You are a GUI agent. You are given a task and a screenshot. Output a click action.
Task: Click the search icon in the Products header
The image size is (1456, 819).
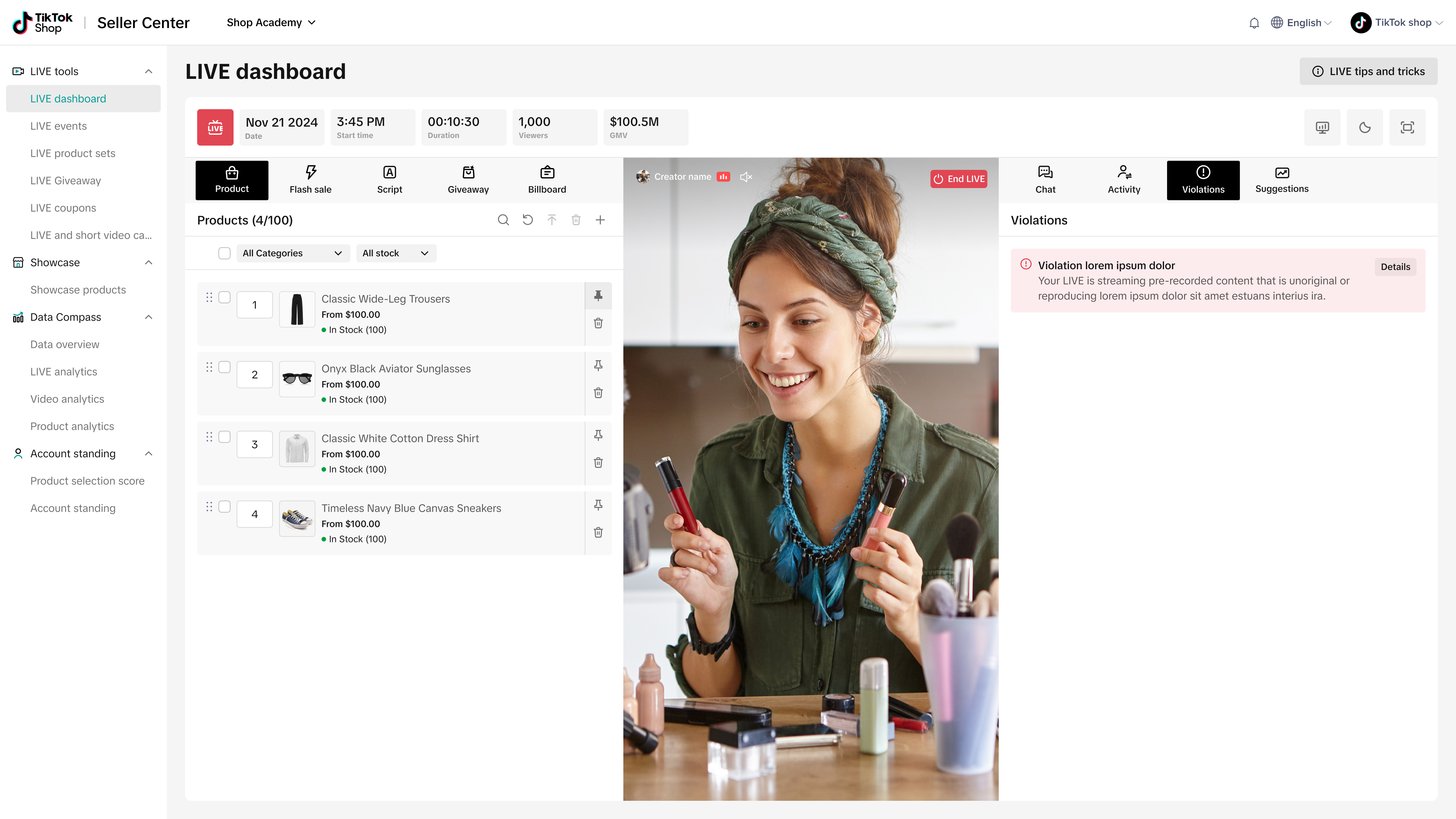point(503,220)
